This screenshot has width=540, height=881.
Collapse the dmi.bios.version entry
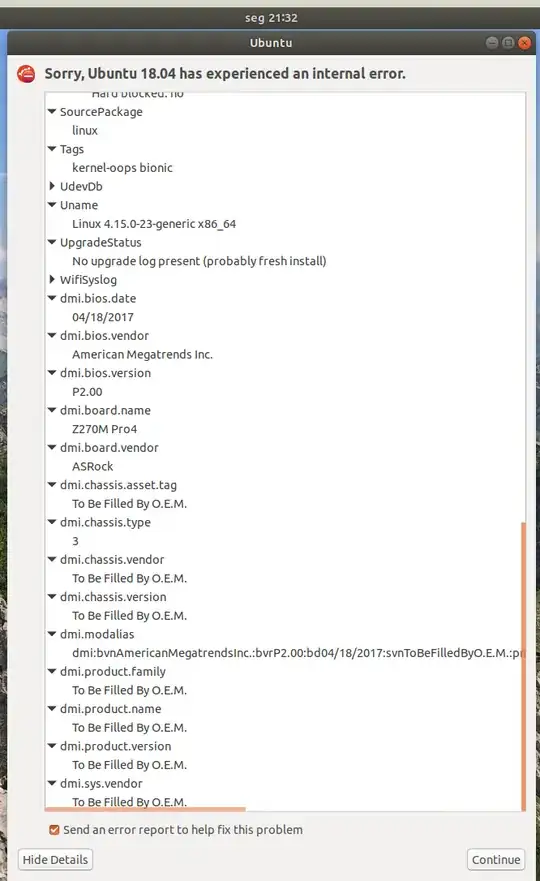click(52, 373)
